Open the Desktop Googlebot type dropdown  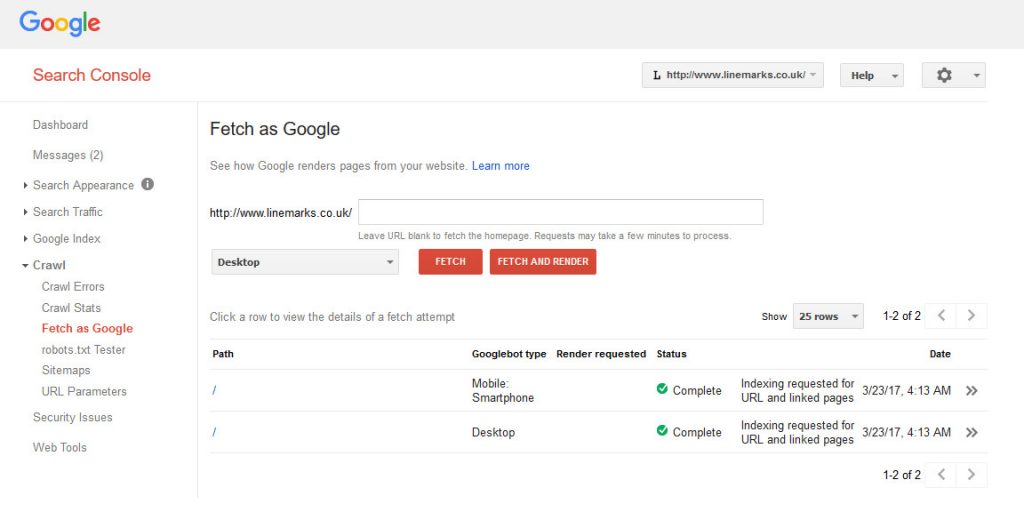tap(305, 262)
